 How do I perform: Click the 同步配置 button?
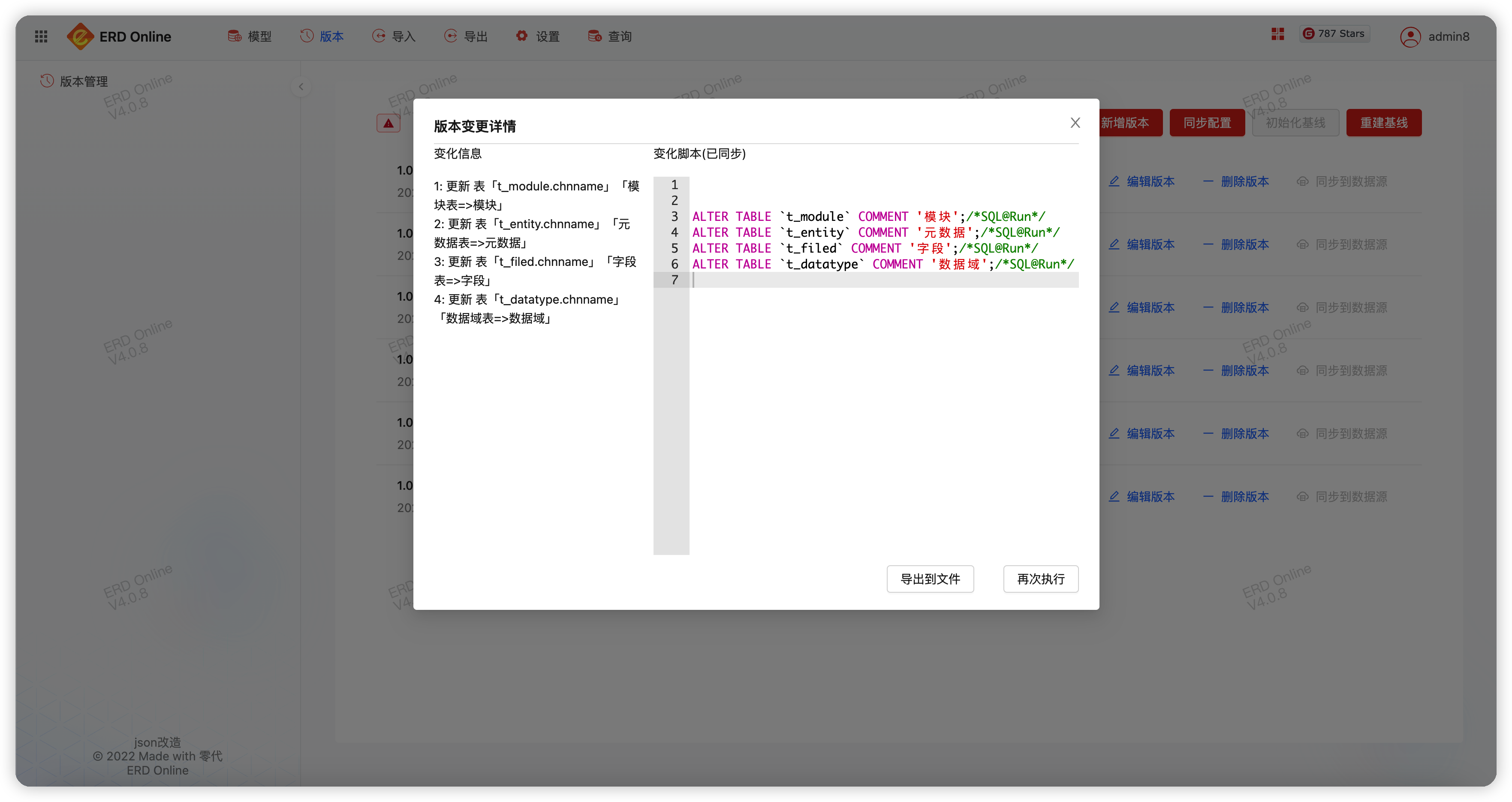click(1208, 123)
